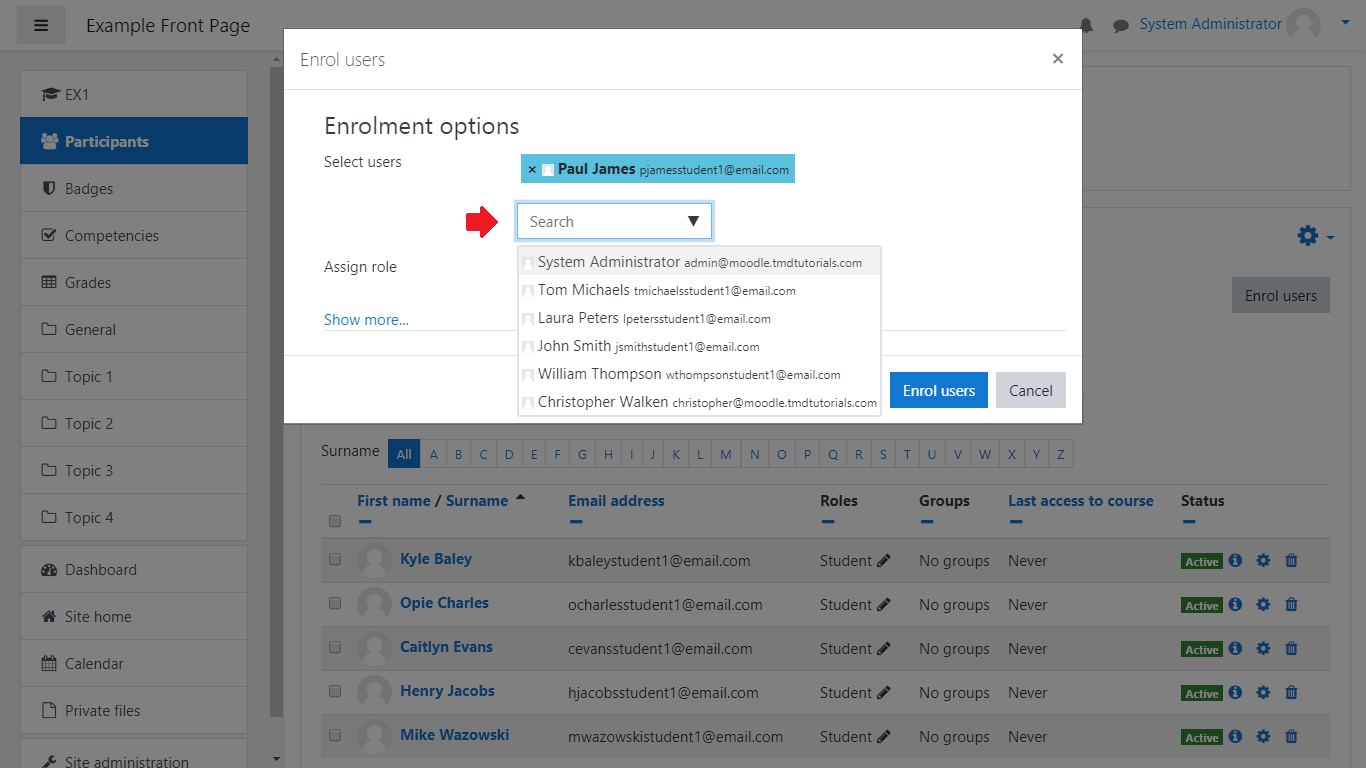Toggle the hamburger side menu button
The height and width of the screenshot is (768, 1366).
click(41, 25)
